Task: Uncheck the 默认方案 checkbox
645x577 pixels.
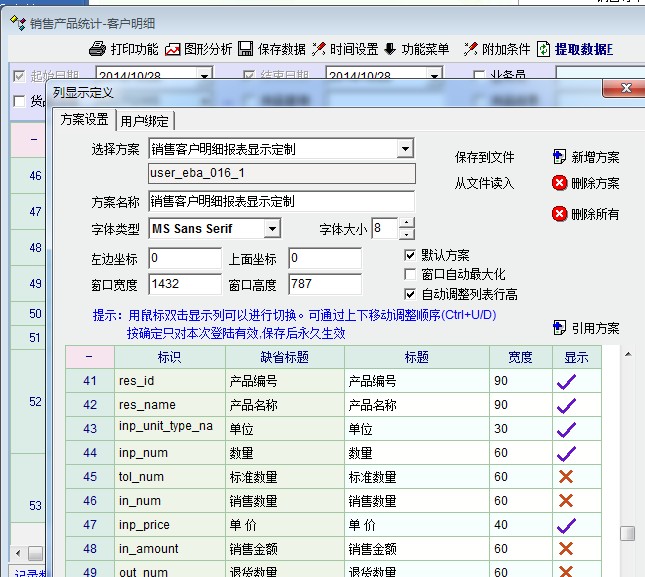Action: pyautogui.click(x=409, y=255)
